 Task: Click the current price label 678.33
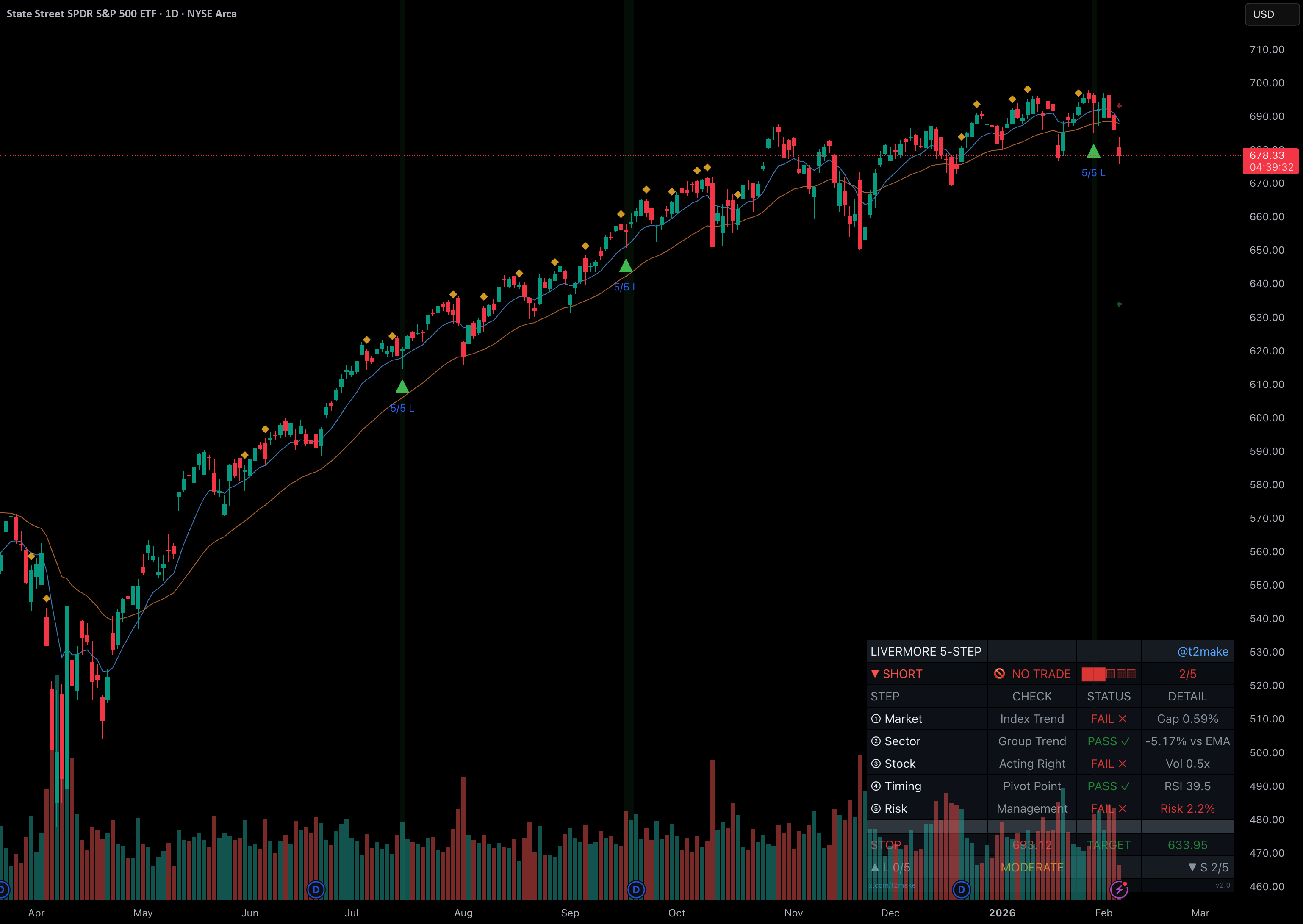pos(1270,161)
